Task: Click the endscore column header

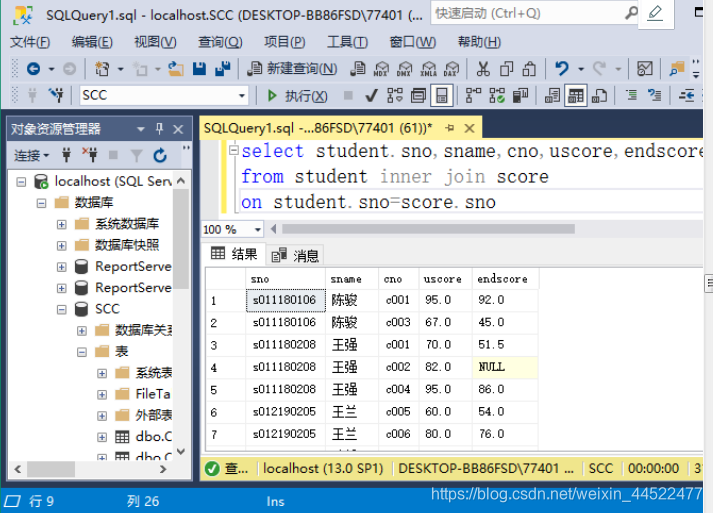Action: click(x=505, y=279)
